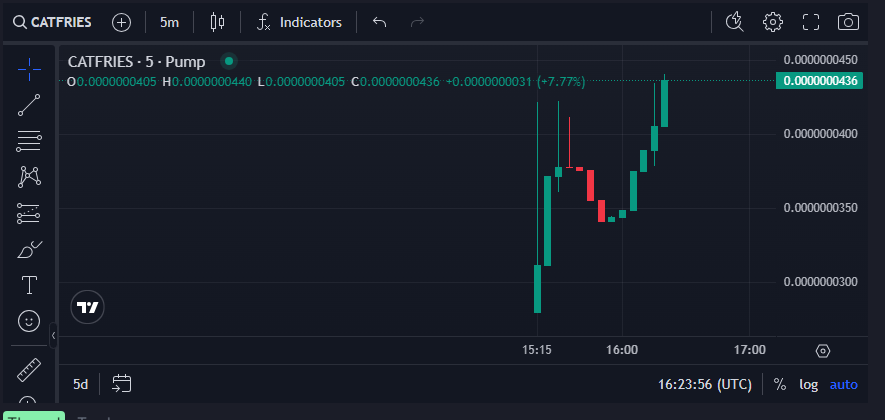This screenshot has height=420, width=885.
Task: Undo the last chart action
Action: 379,23
